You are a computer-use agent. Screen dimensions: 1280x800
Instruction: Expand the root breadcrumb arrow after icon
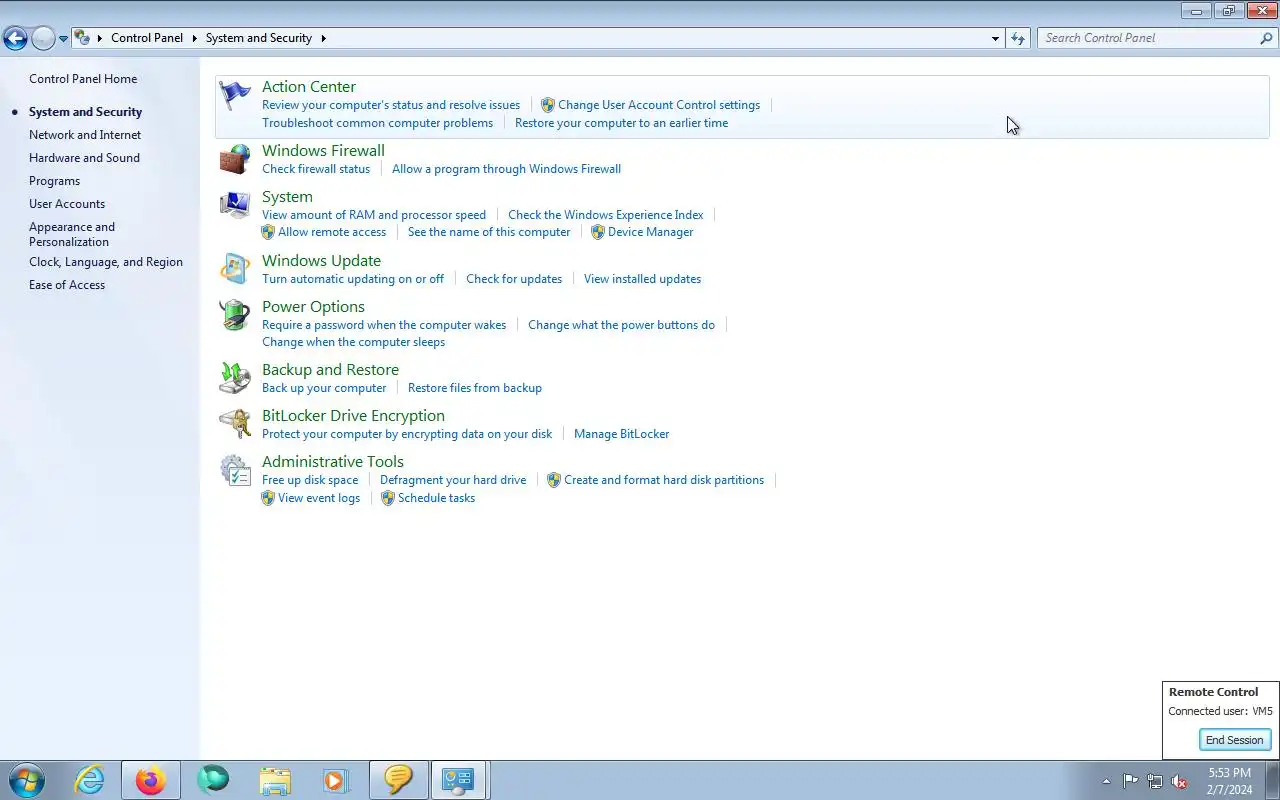pos(100,38)
